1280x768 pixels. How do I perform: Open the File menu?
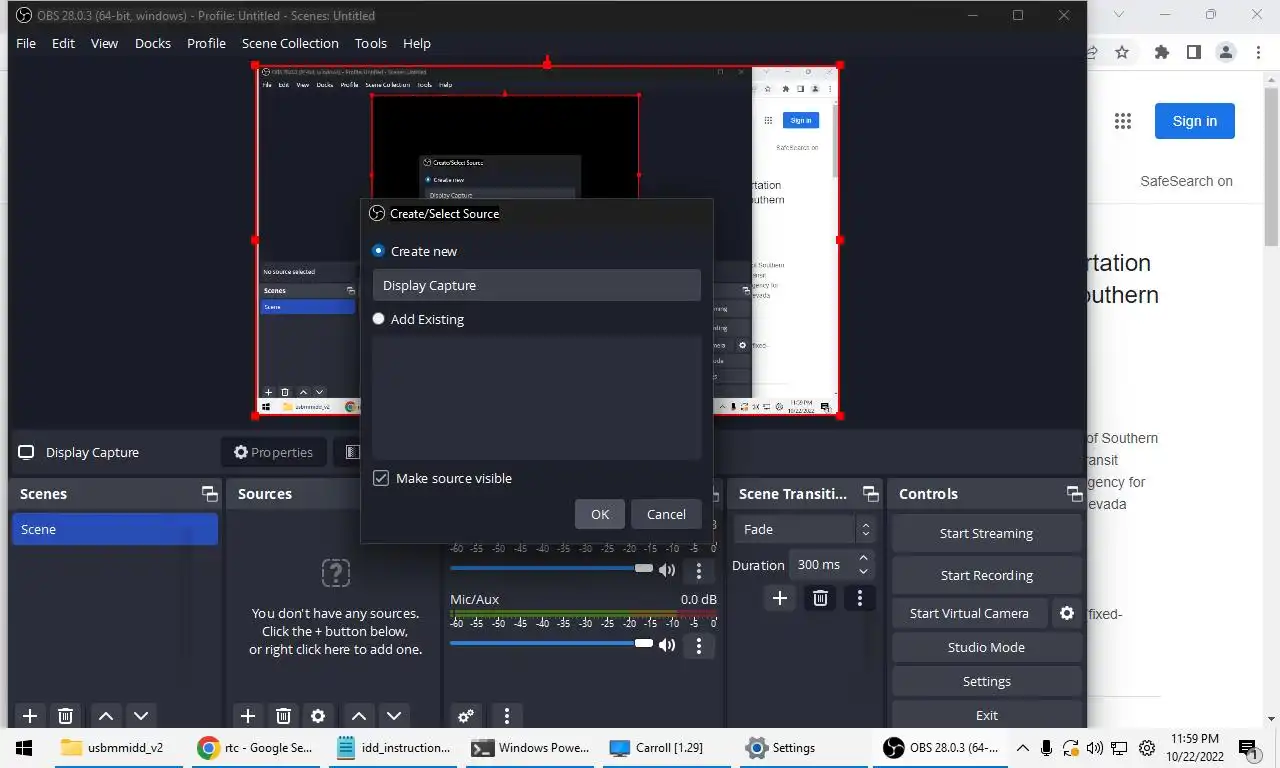tap(26, 43)
